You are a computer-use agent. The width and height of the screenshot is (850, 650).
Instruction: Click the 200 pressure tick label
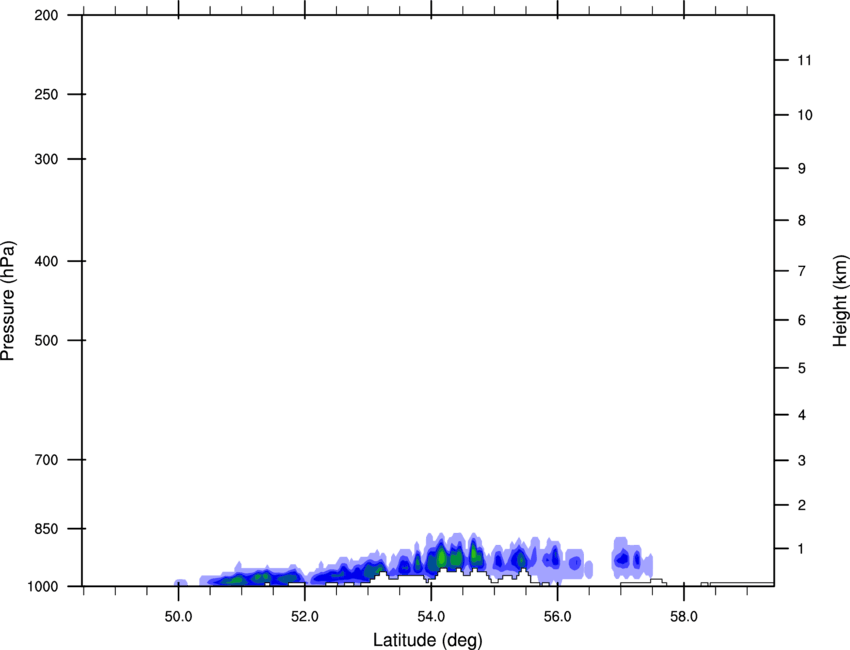pos(46,16)
